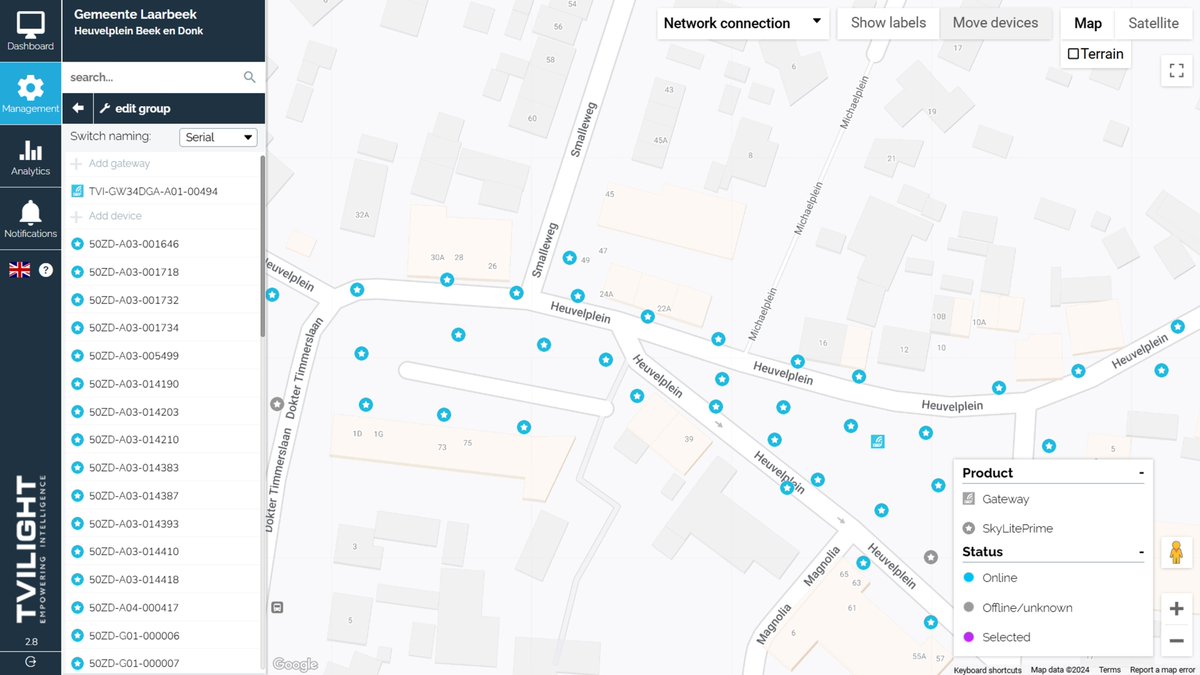1200x675 pixels.
Task: Collapse the Status legend section
Action: coord(1141,552)
